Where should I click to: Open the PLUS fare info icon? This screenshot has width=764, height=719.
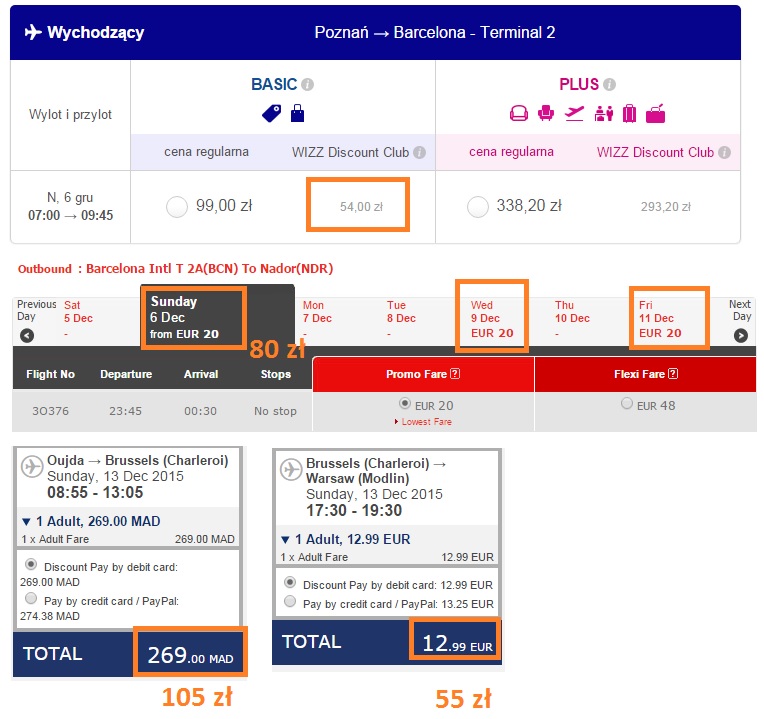(610, 85)
